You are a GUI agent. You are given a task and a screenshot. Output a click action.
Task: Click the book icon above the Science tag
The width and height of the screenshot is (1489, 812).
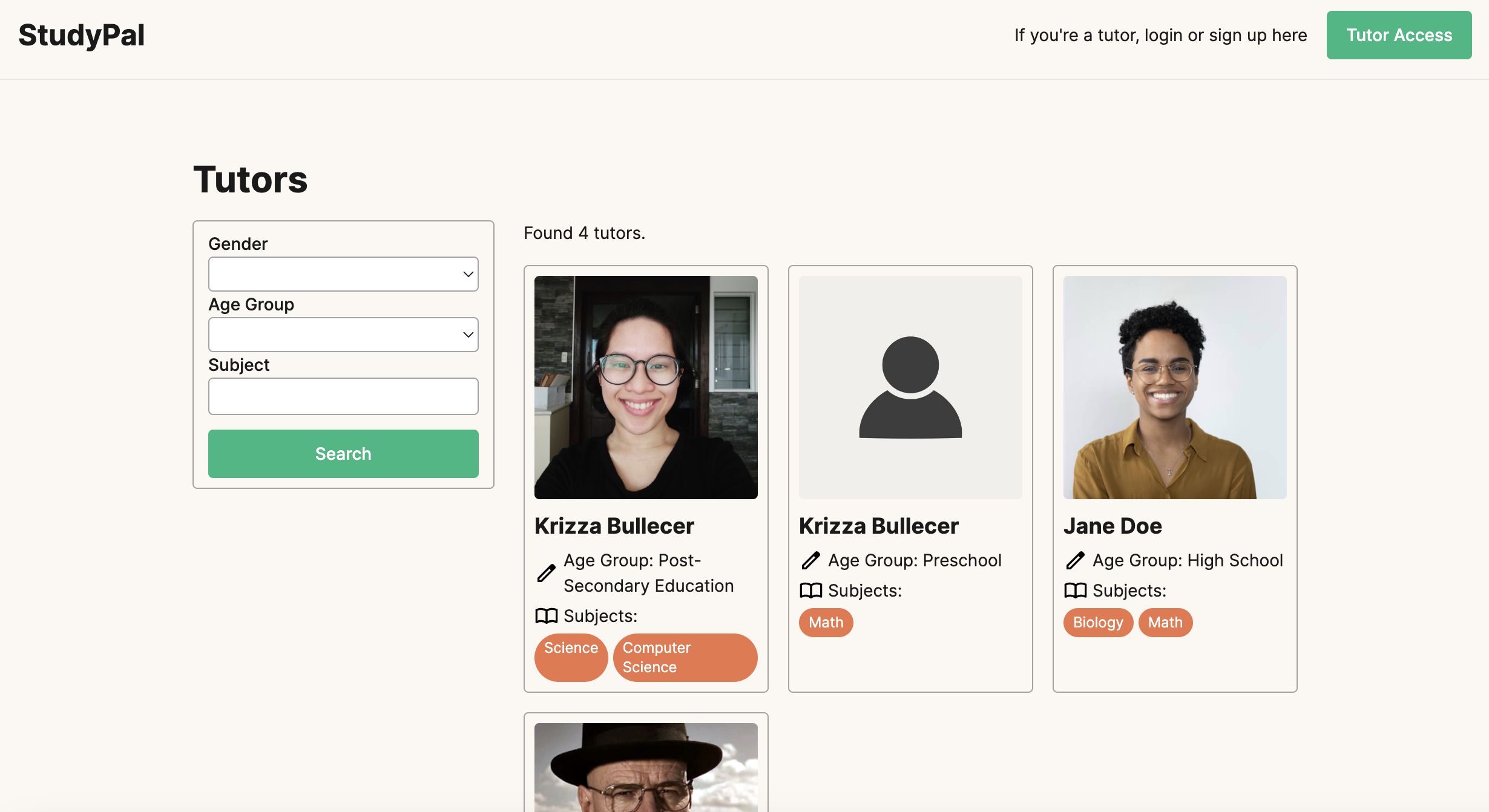pyautogui.click(x=546, y=616)
